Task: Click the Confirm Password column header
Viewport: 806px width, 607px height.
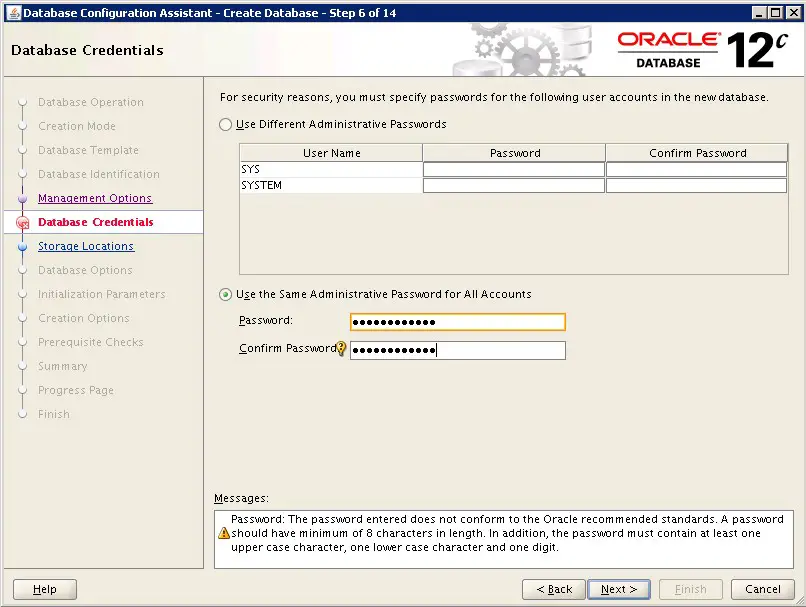Action: point(697,153)
